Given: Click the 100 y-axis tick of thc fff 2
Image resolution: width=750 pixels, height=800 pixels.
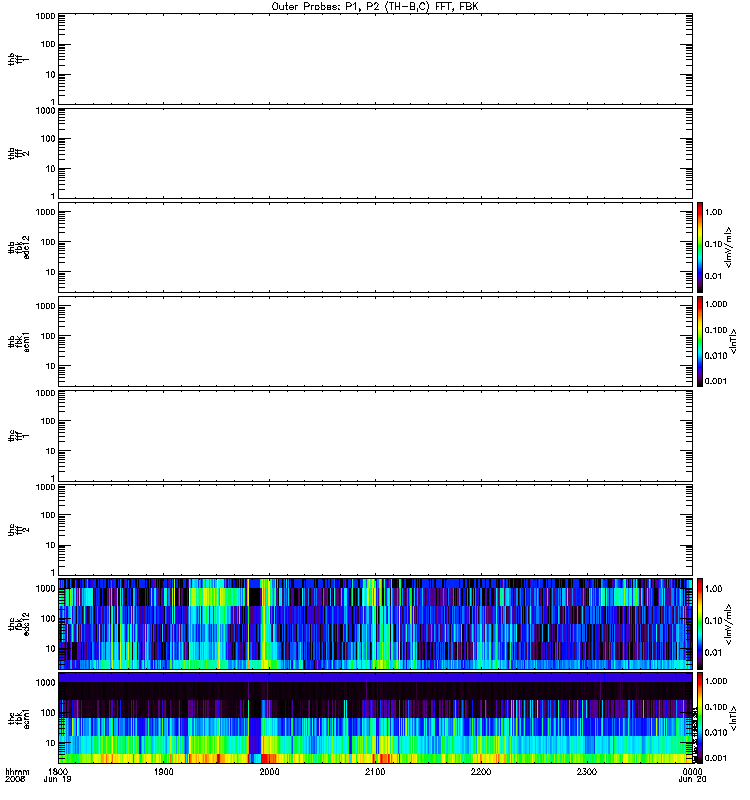Looking at the screenshot, I should pyautogui.click(x=48, y=515).
